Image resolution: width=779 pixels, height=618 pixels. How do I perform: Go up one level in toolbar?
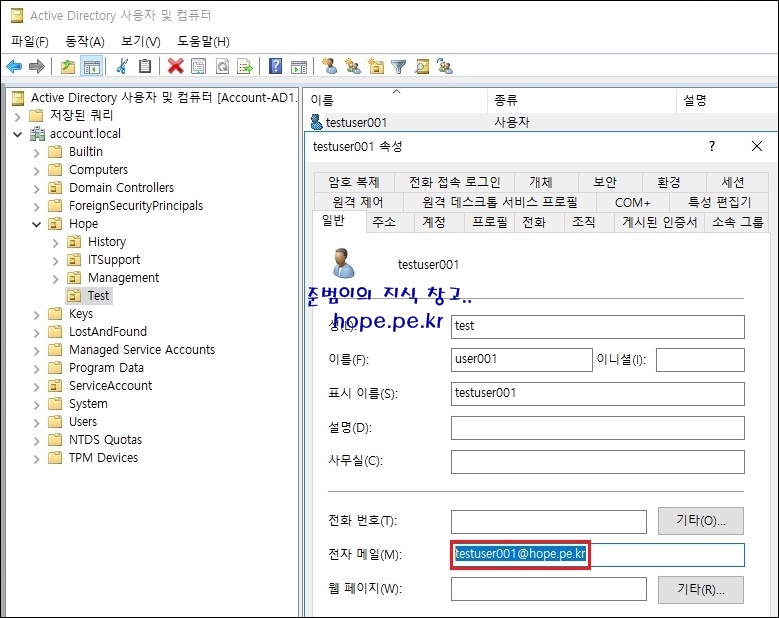click(x=68, y=66)
